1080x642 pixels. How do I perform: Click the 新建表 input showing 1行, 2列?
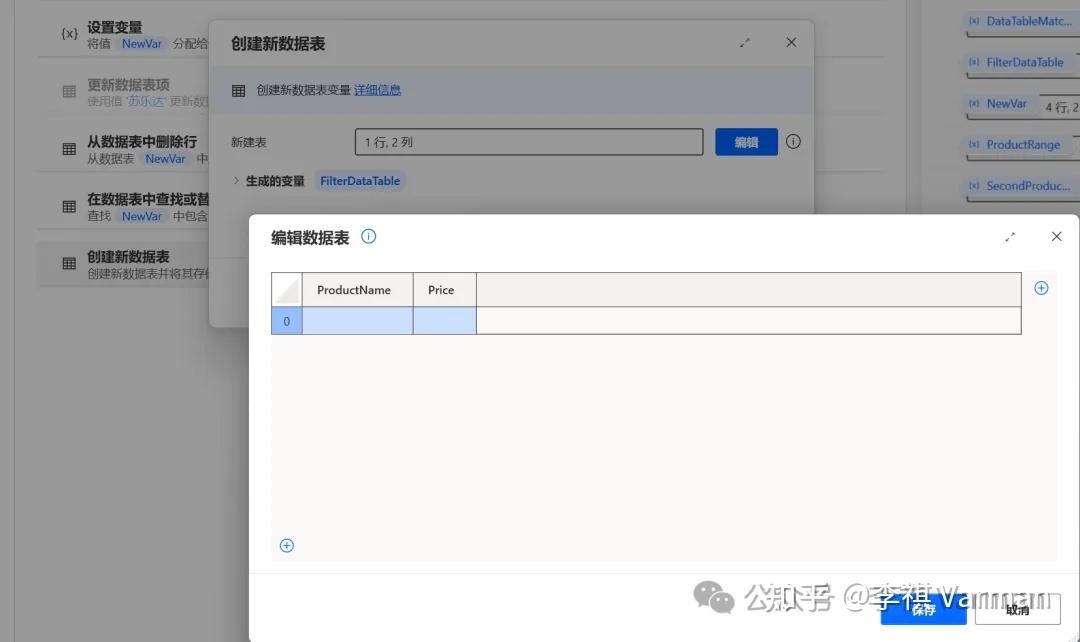[529, 141]
